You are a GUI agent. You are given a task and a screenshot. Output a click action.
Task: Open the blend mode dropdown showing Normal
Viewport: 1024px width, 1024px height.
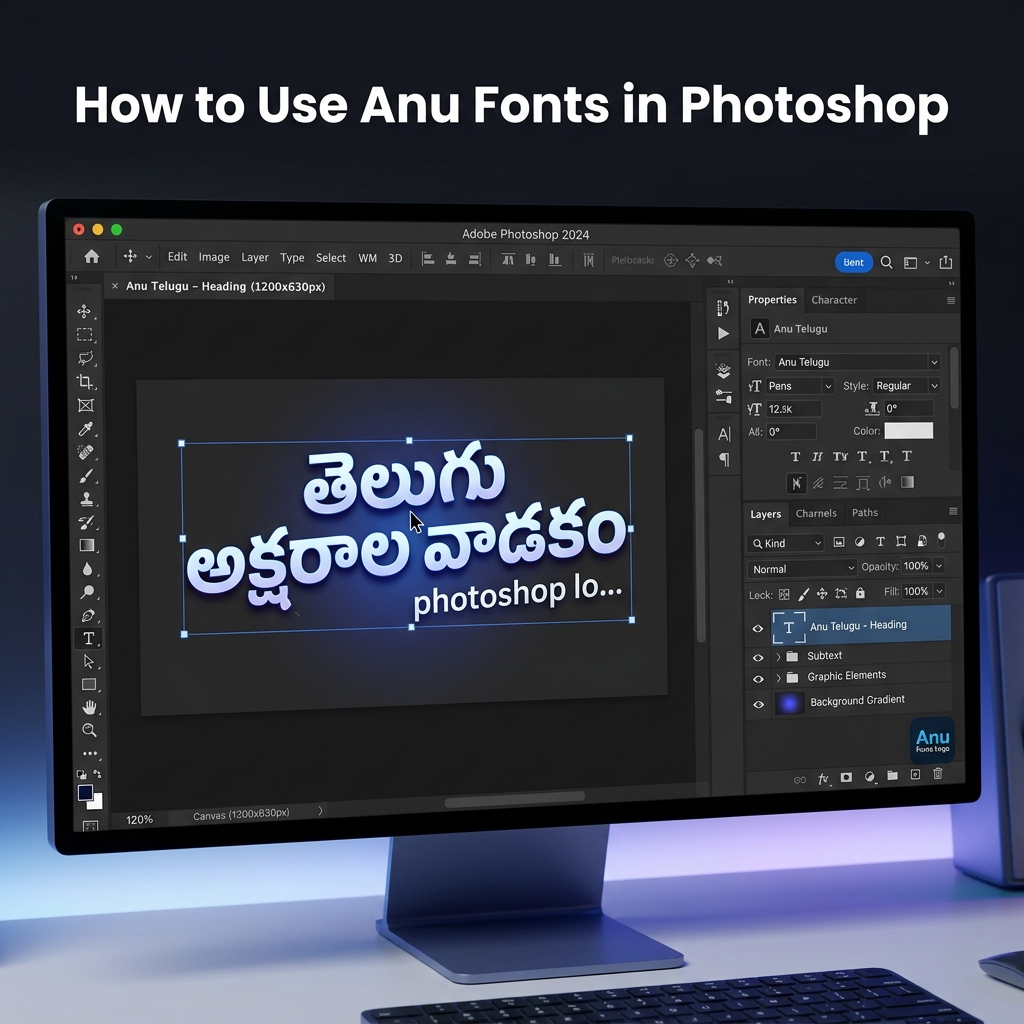[800, 568]
